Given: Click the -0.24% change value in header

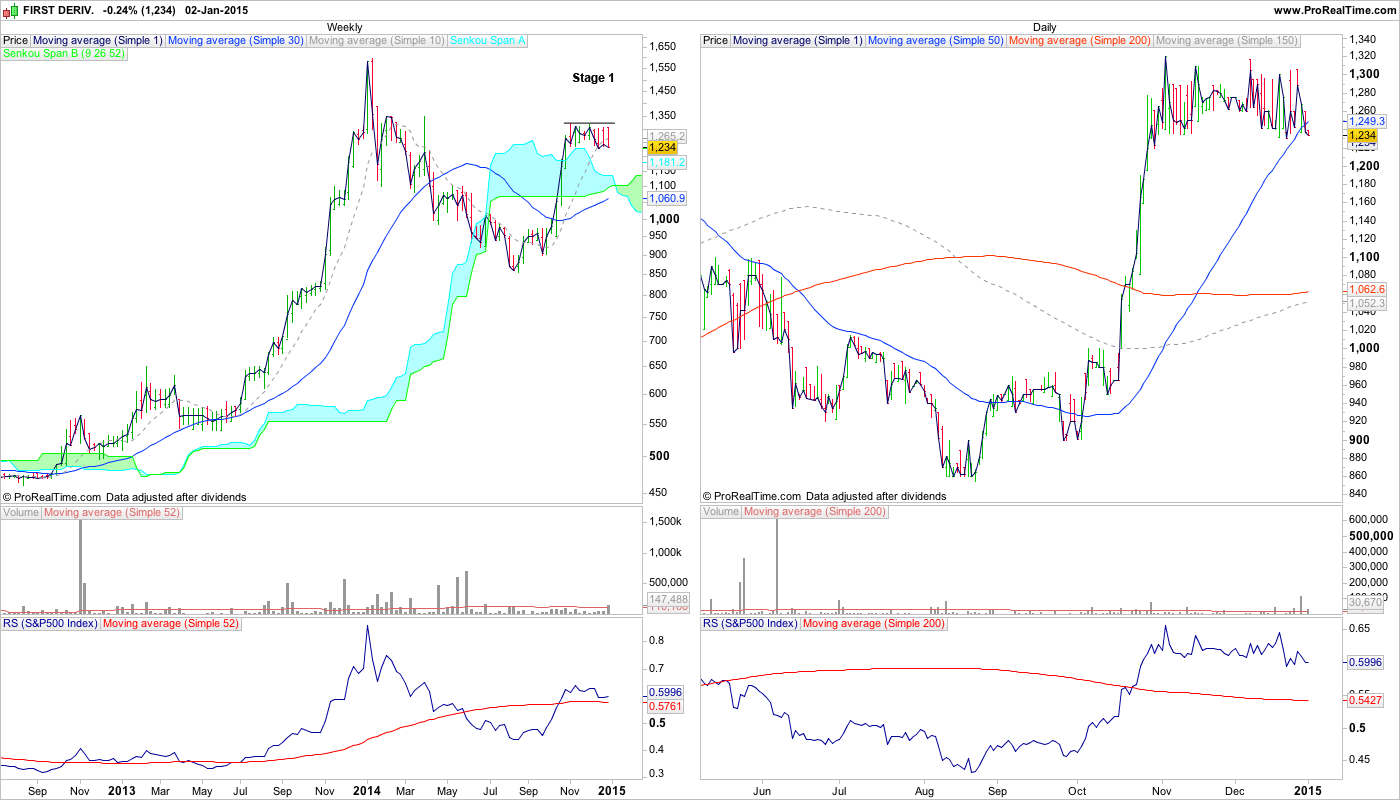Looking at the screenshot, I should [x=120, y=10].
